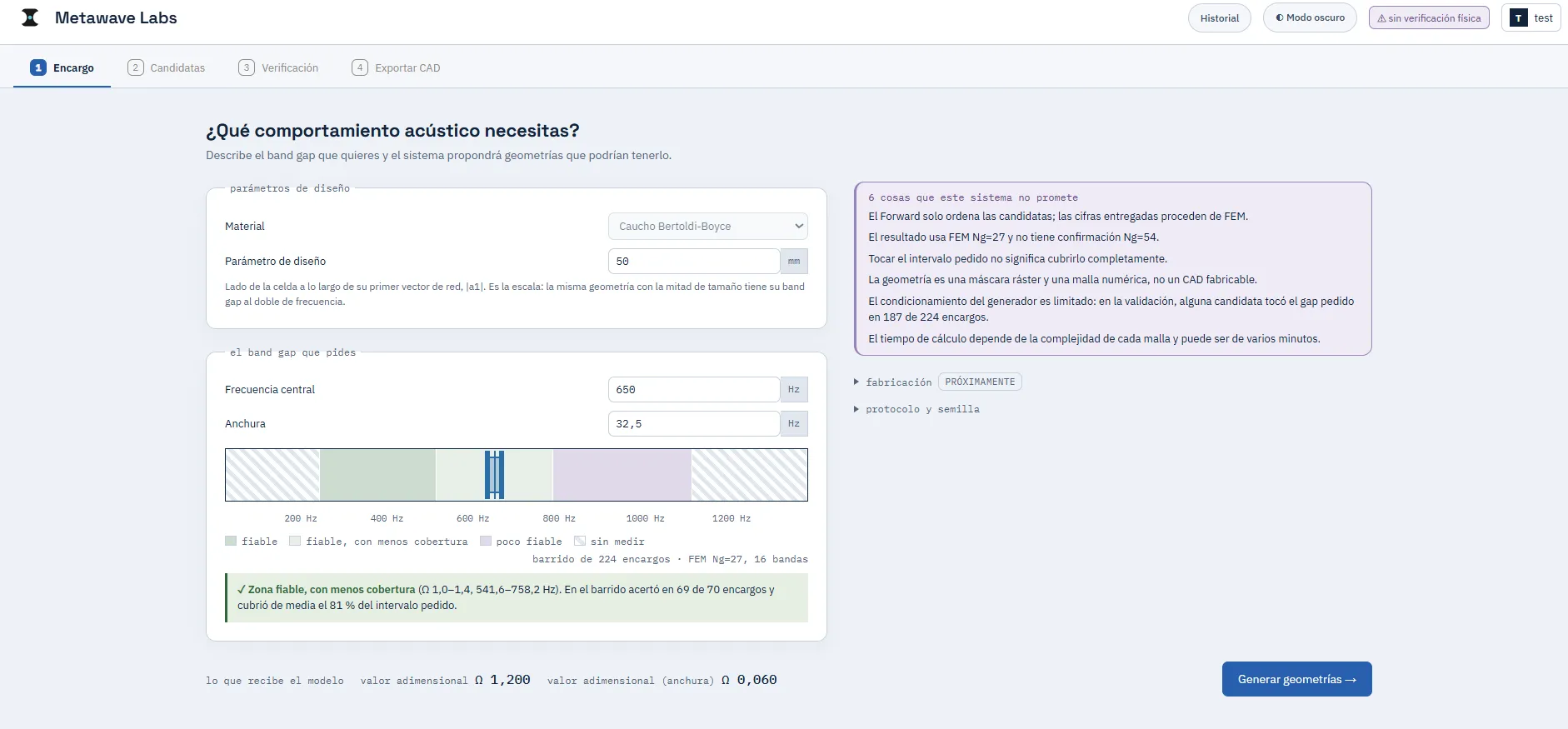Click the "200 Hz" axis label
The image size is (1568, 729).
301,518
